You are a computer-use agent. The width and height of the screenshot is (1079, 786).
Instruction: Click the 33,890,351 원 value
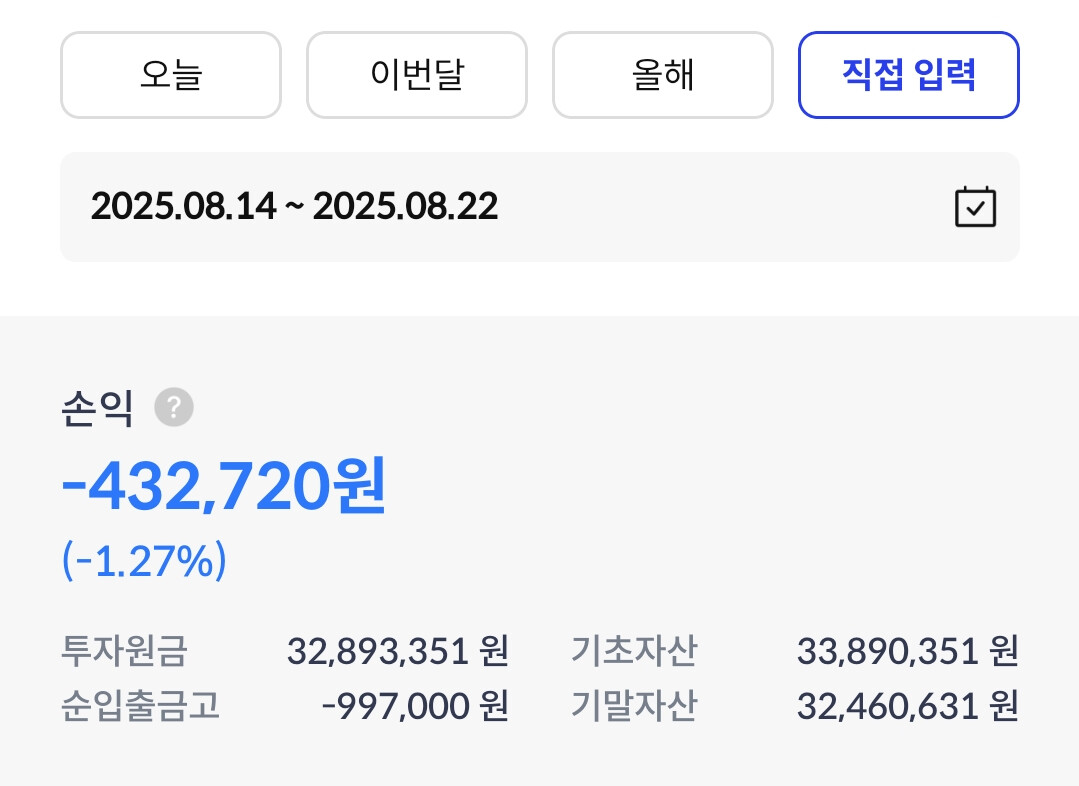coord(907,652)
